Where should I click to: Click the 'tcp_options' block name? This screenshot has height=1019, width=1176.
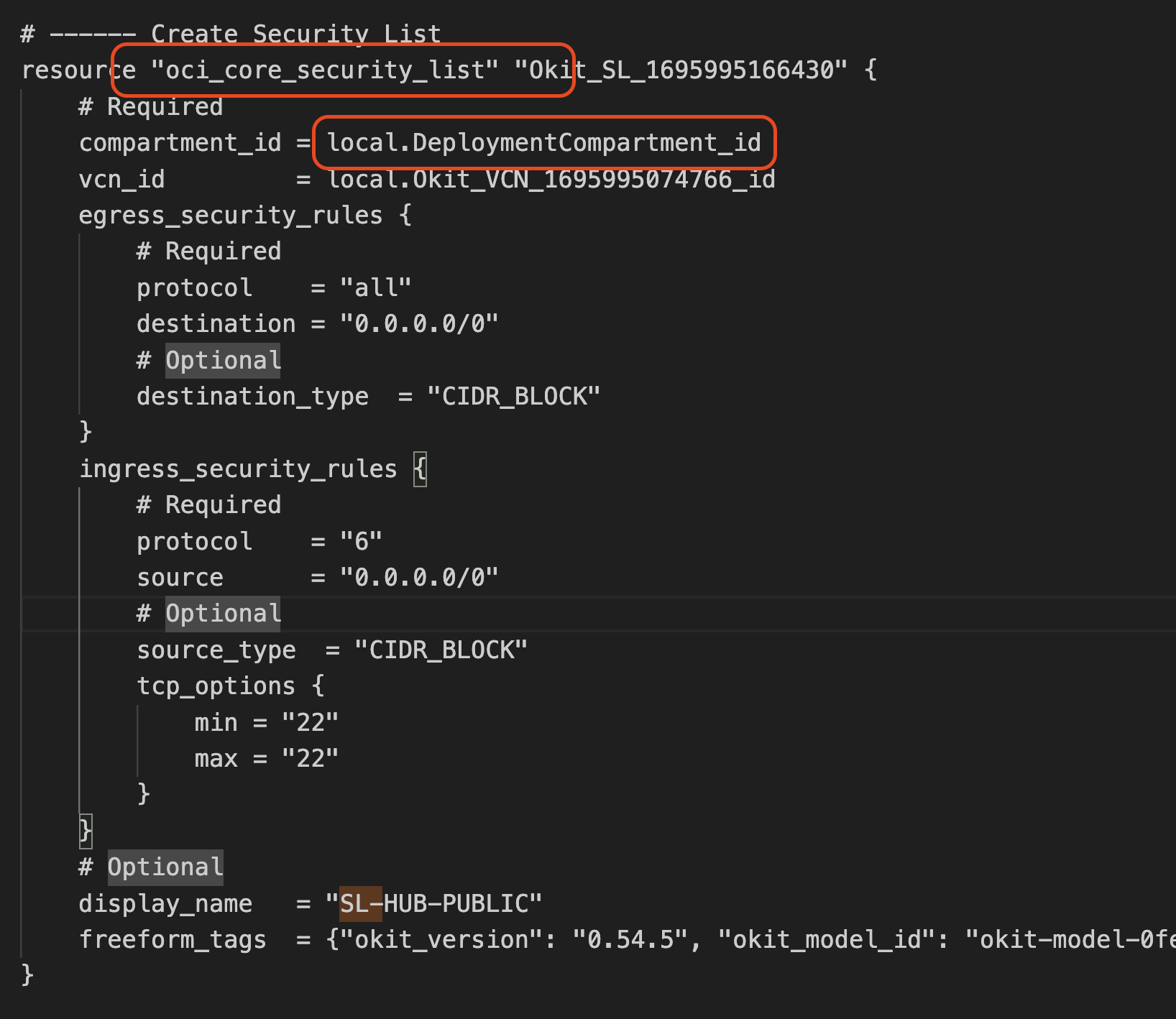point(216,686)
